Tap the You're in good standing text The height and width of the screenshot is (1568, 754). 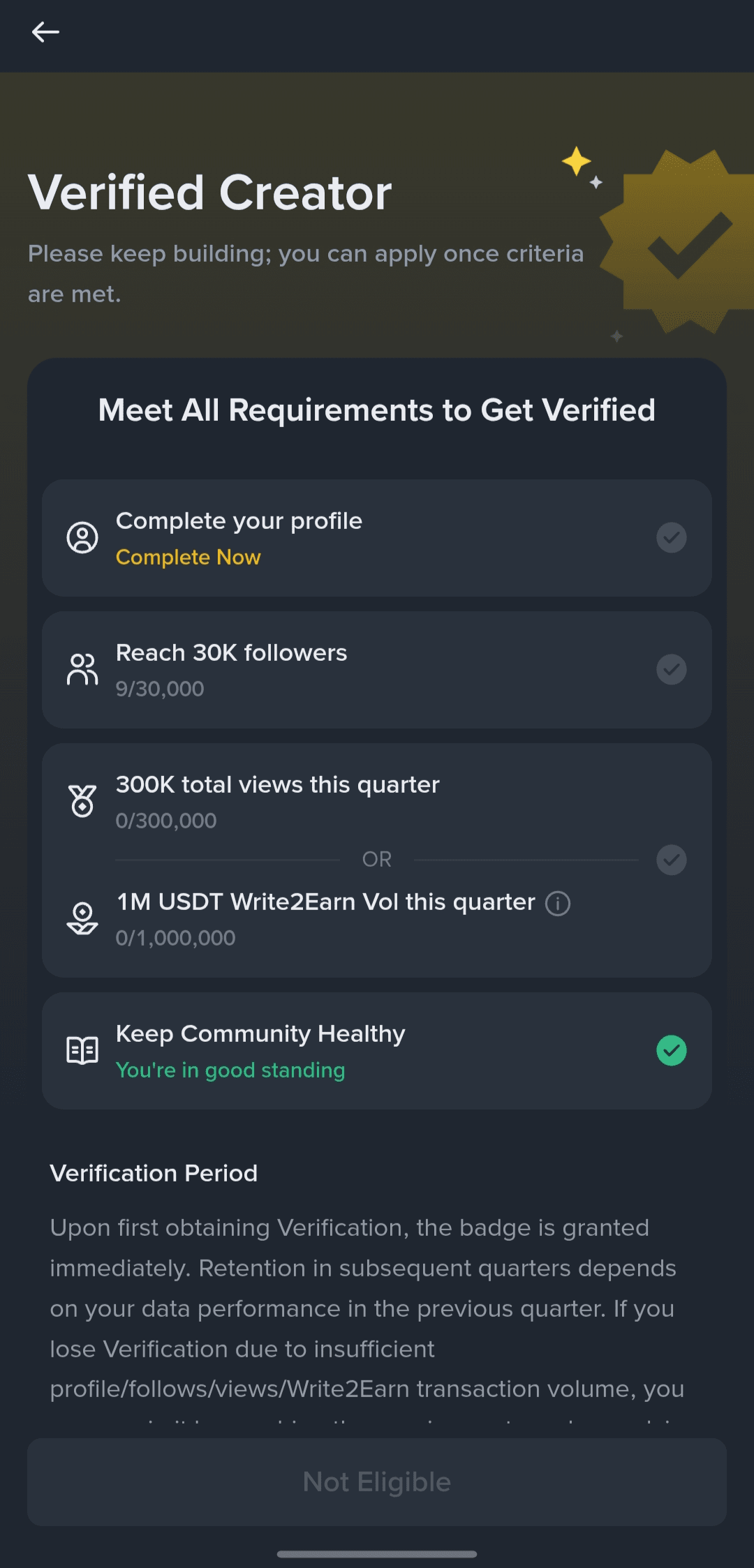[x=230, y=1070]
